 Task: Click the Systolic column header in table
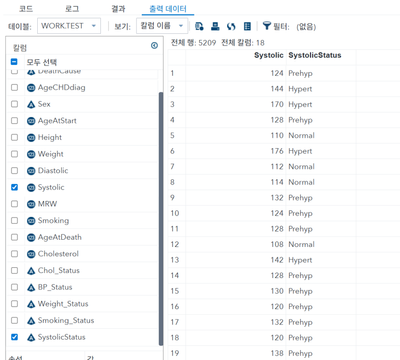(x=268, y=55)
